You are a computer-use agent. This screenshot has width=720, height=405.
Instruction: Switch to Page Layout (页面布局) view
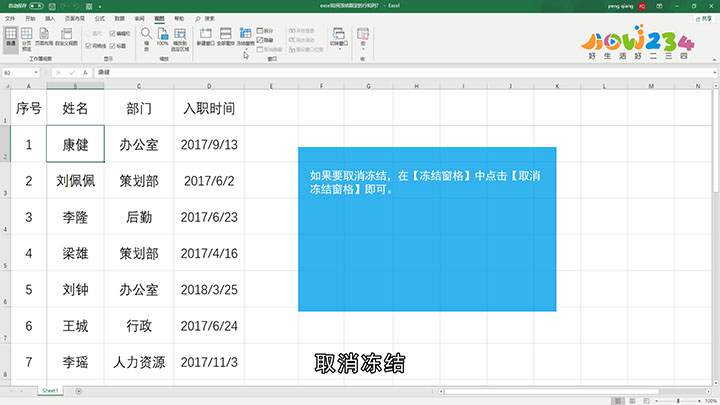[44, 37]
